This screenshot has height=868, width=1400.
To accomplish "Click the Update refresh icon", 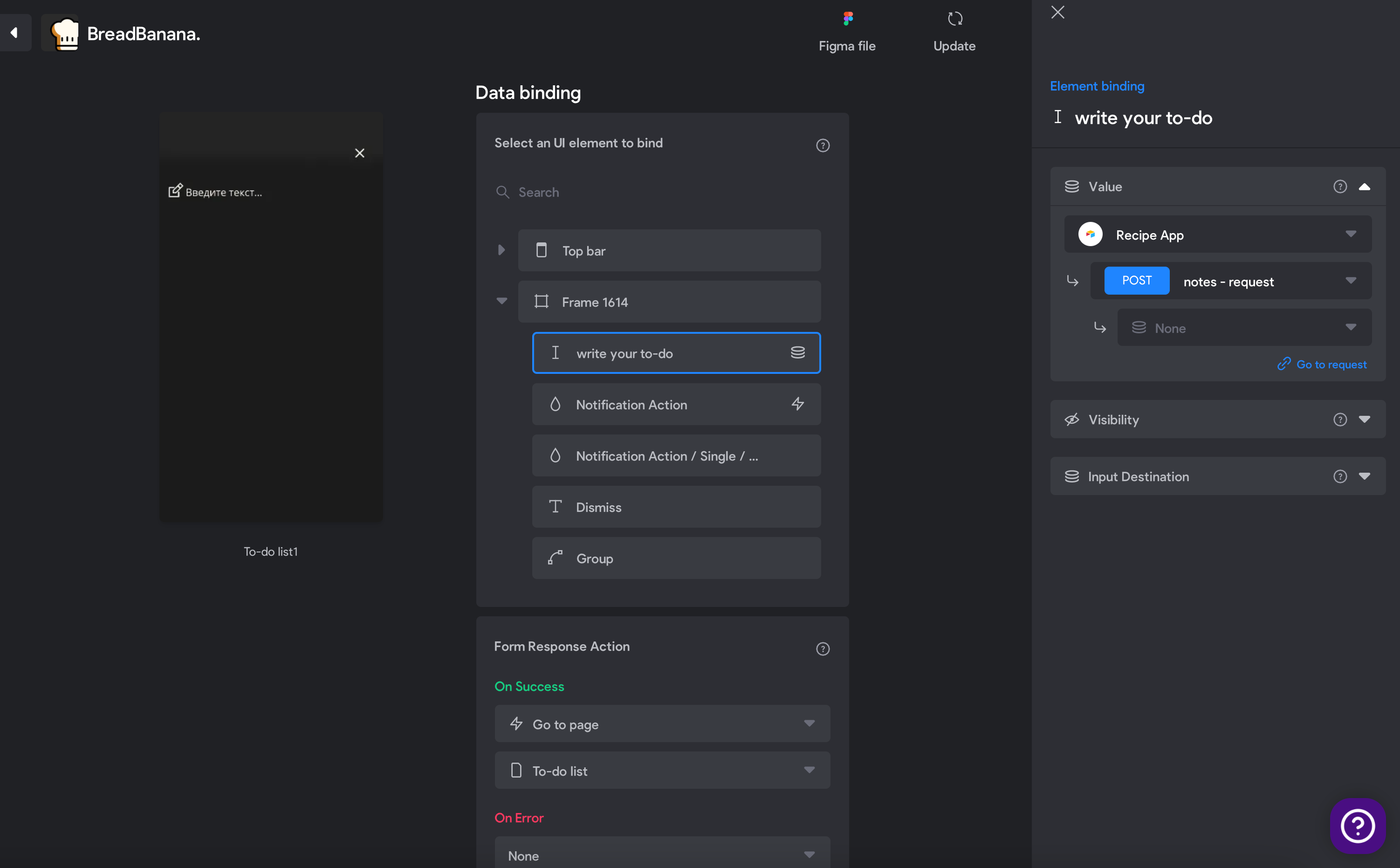I will pos(955,19).
